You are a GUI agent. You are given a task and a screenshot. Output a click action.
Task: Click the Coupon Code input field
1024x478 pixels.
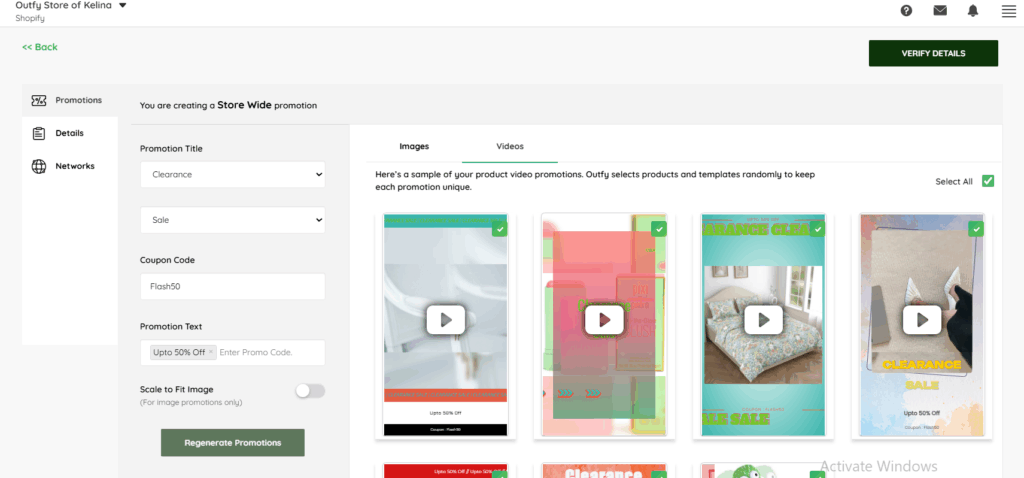coord(232,286)
